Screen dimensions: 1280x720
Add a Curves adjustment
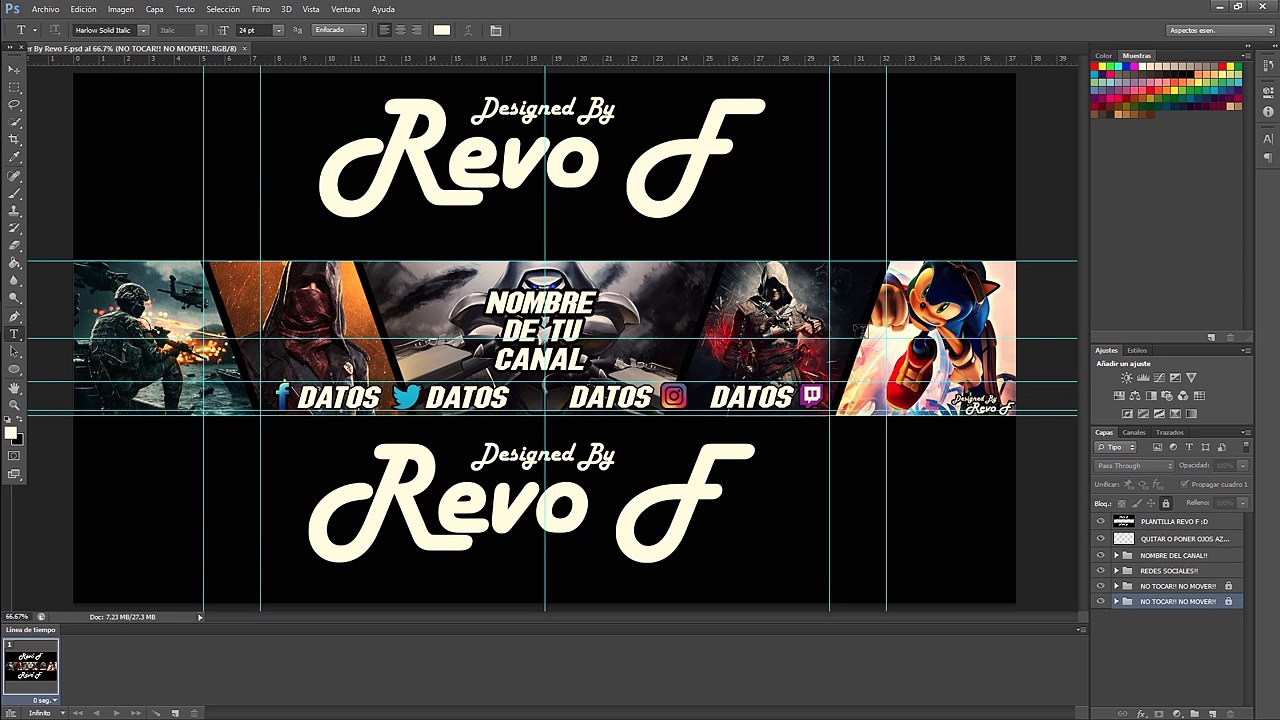tap(1159, 378)
